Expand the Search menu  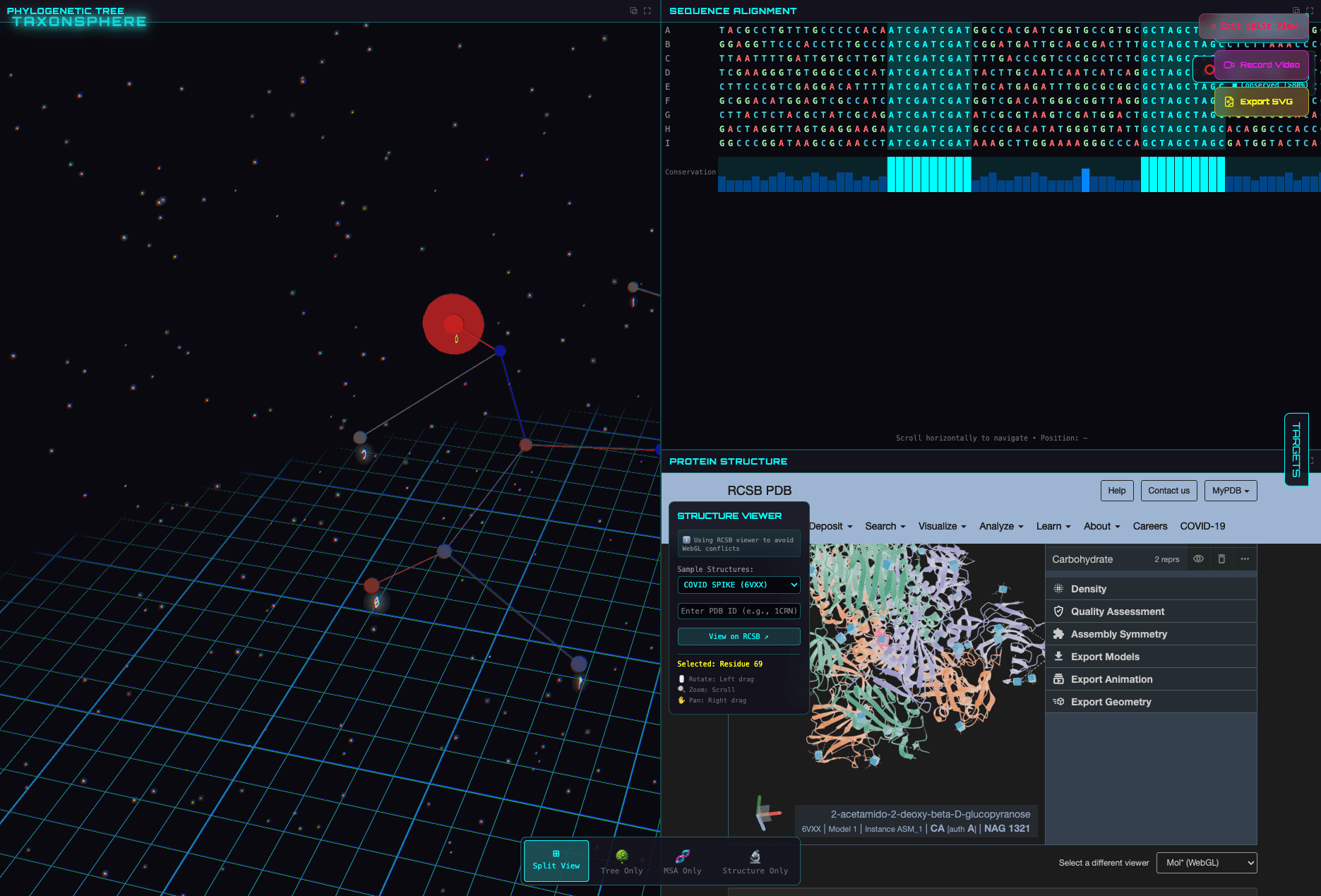885,526
